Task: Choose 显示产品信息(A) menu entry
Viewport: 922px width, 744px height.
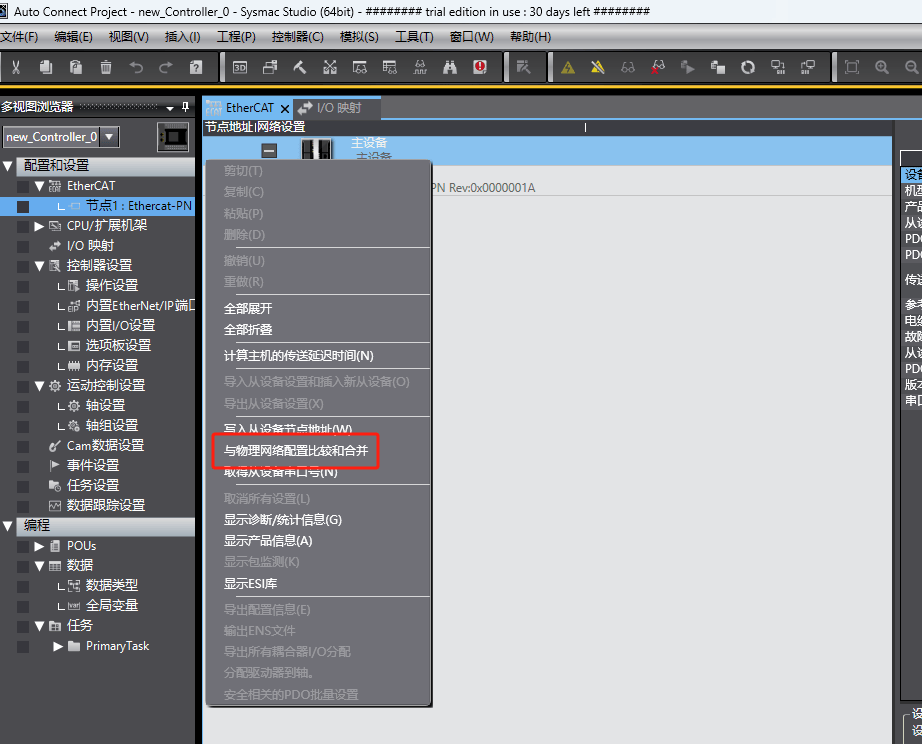Action: (268, 541)
